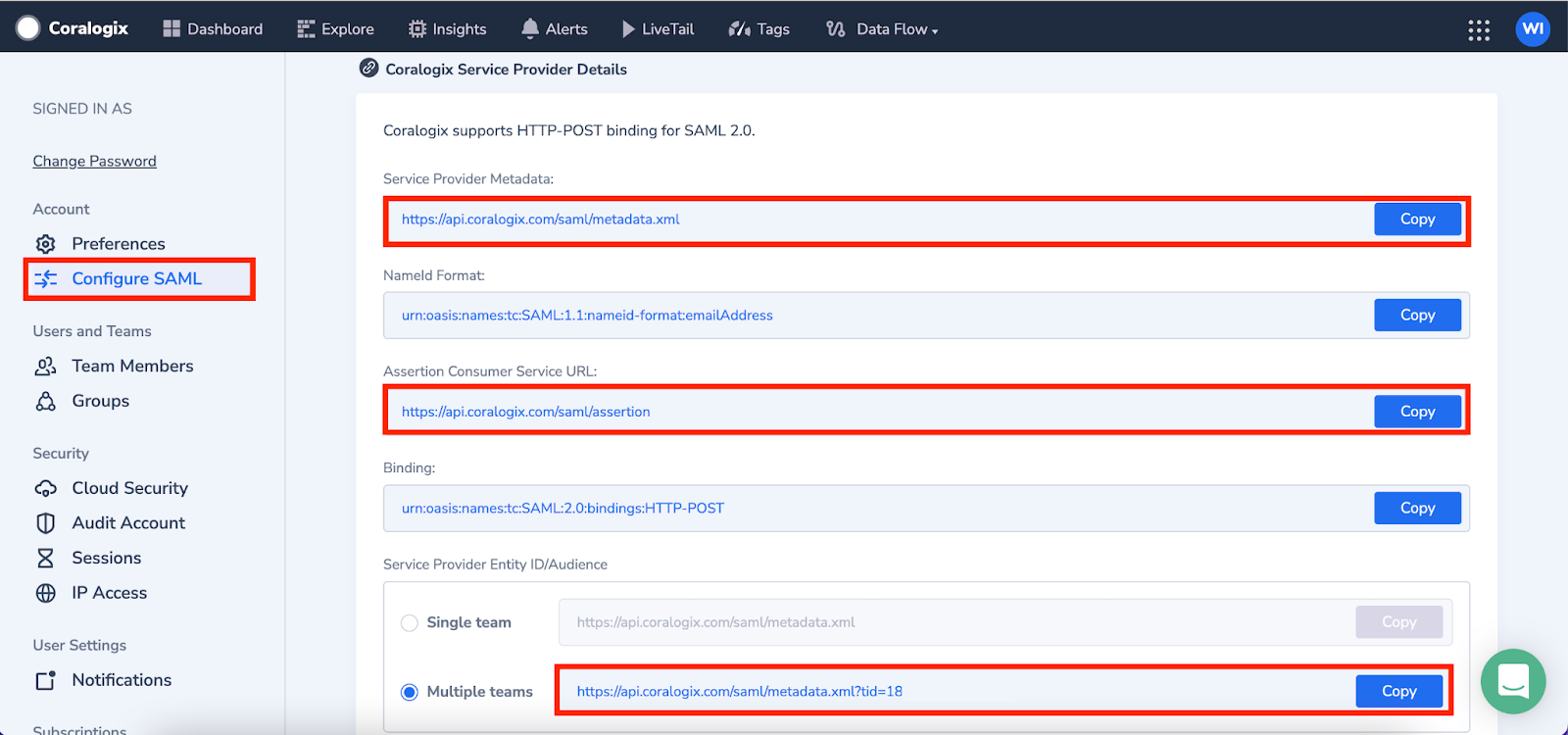Select the Multiple teams radio button
The width and height of the screenshot is (1568, 735).
click(x=410, y=692)
